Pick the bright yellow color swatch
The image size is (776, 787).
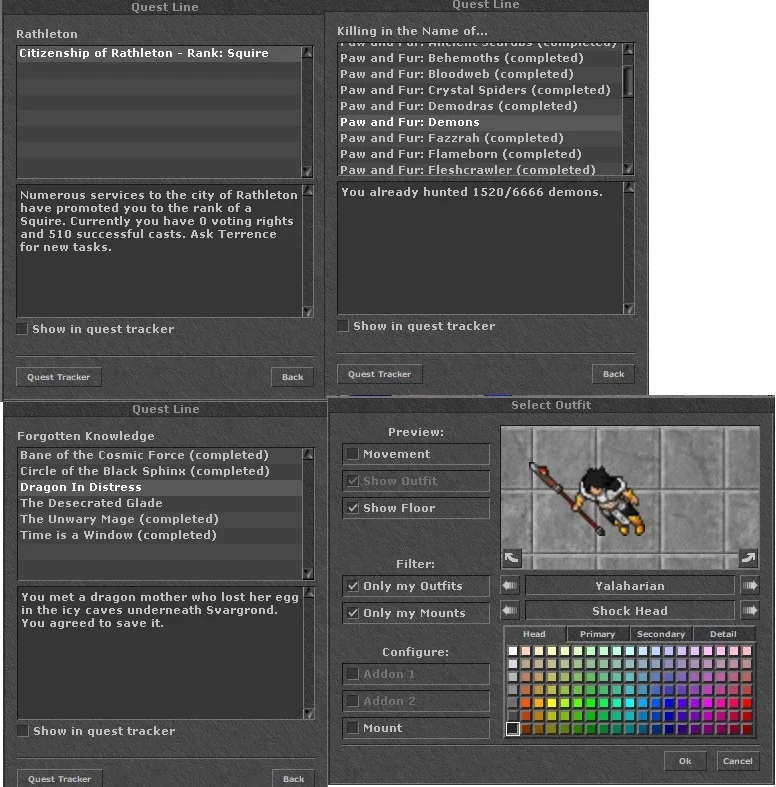coord(552,703)
